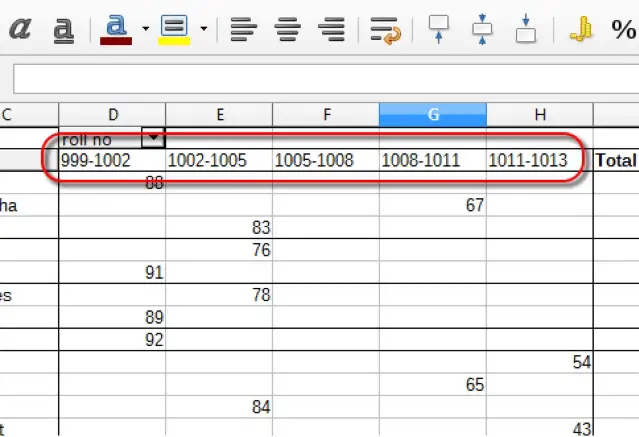Align cell contents left

[244, 29]
